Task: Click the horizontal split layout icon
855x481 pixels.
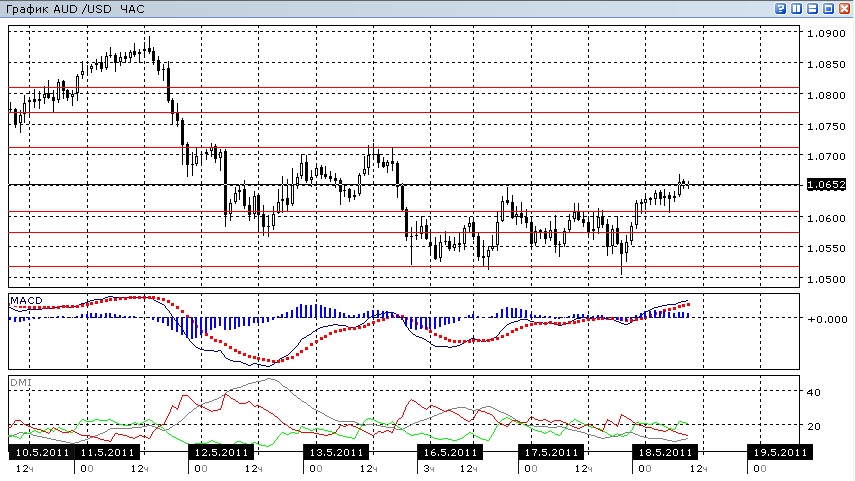Action: [812, 8]
